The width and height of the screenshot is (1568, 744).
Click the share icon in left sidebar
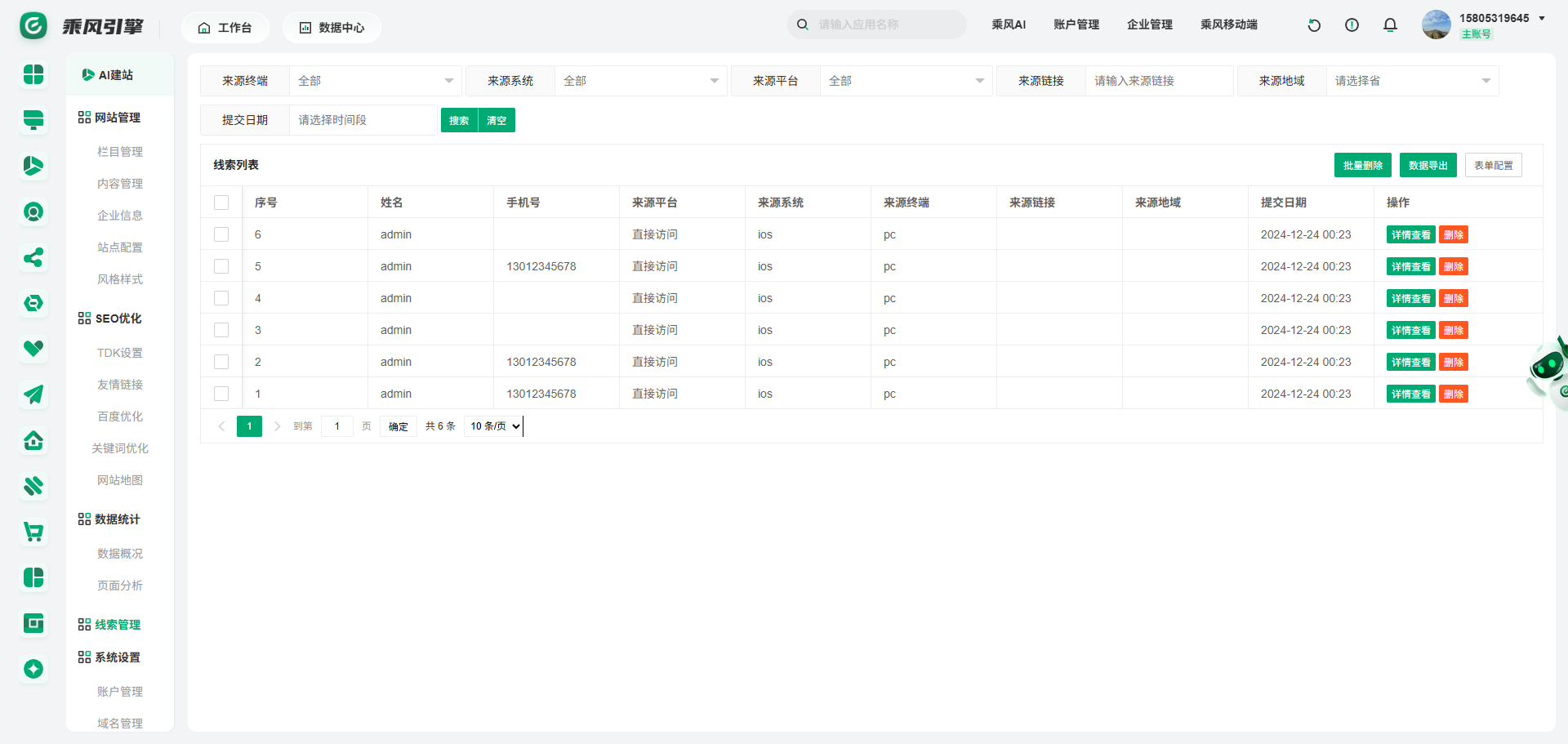click(x=33, y=258)
